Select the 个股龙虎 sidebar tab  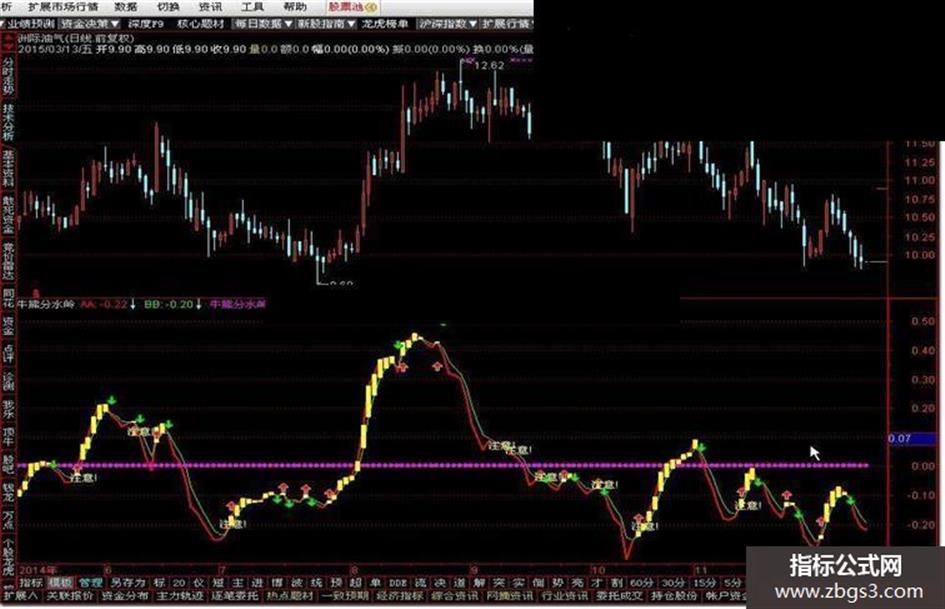click(8, 557)
